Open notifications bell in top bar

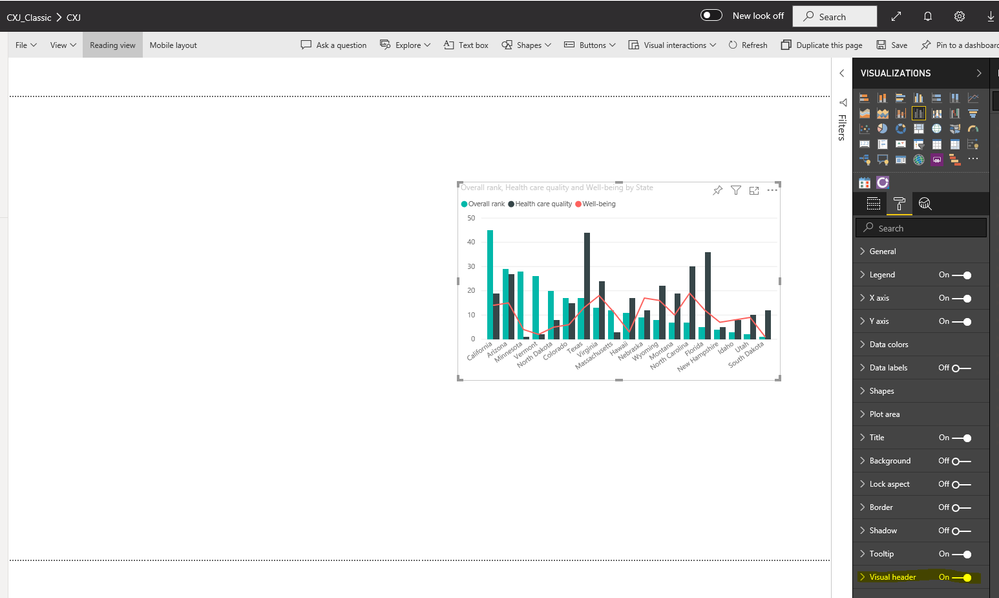928,17
